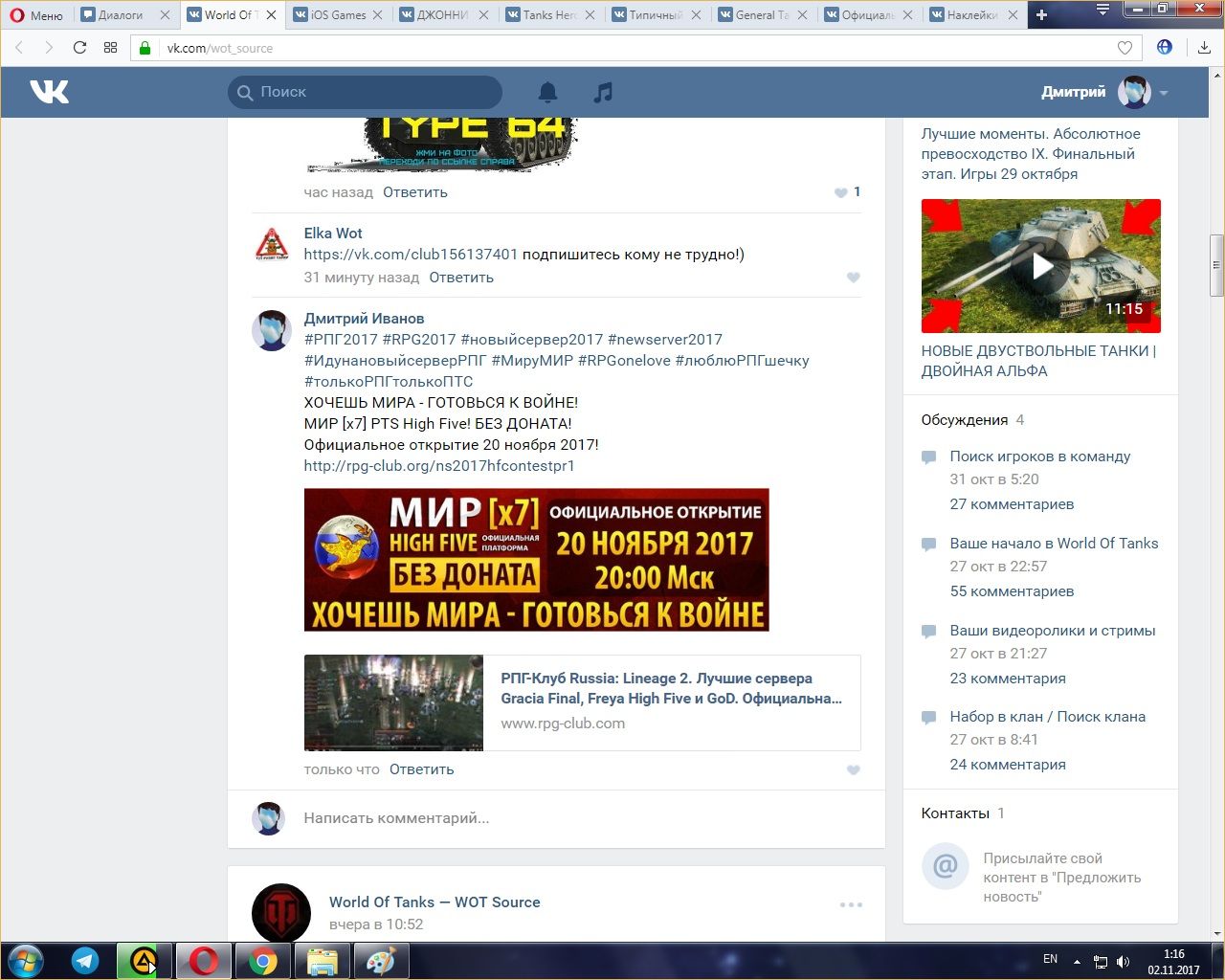Open World of Tanks — WOT Source post author
The height and width of the screenshot is (980, 1225).
[x=434, y=902]
